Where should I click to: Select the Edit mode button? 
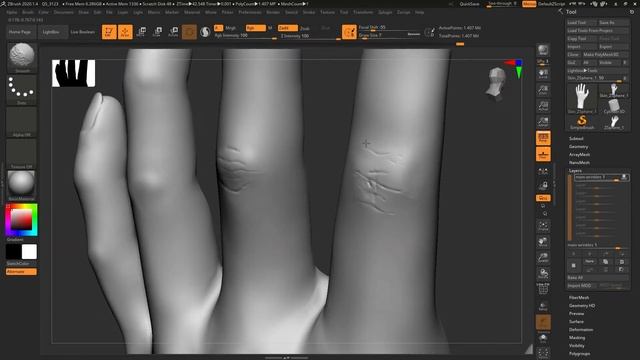[x=109, y=32]
